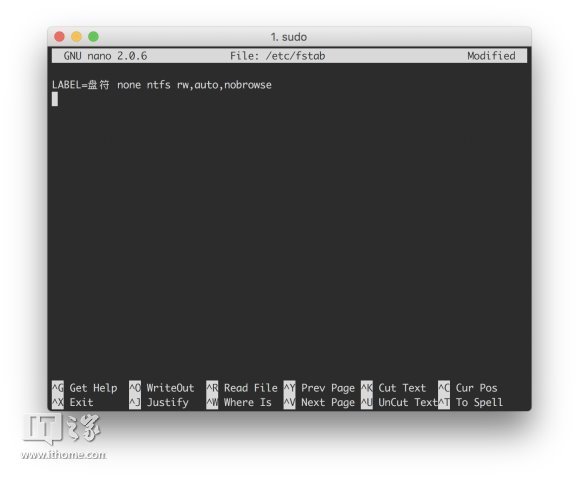Click the ^W Where Is shortcut

pyautogui.click(x=239, y=402)
